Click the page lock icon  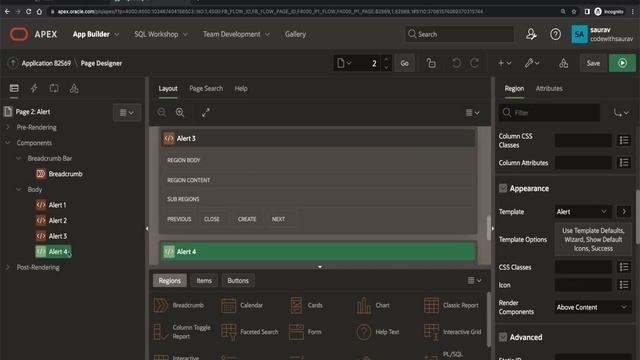click(431, 63)
